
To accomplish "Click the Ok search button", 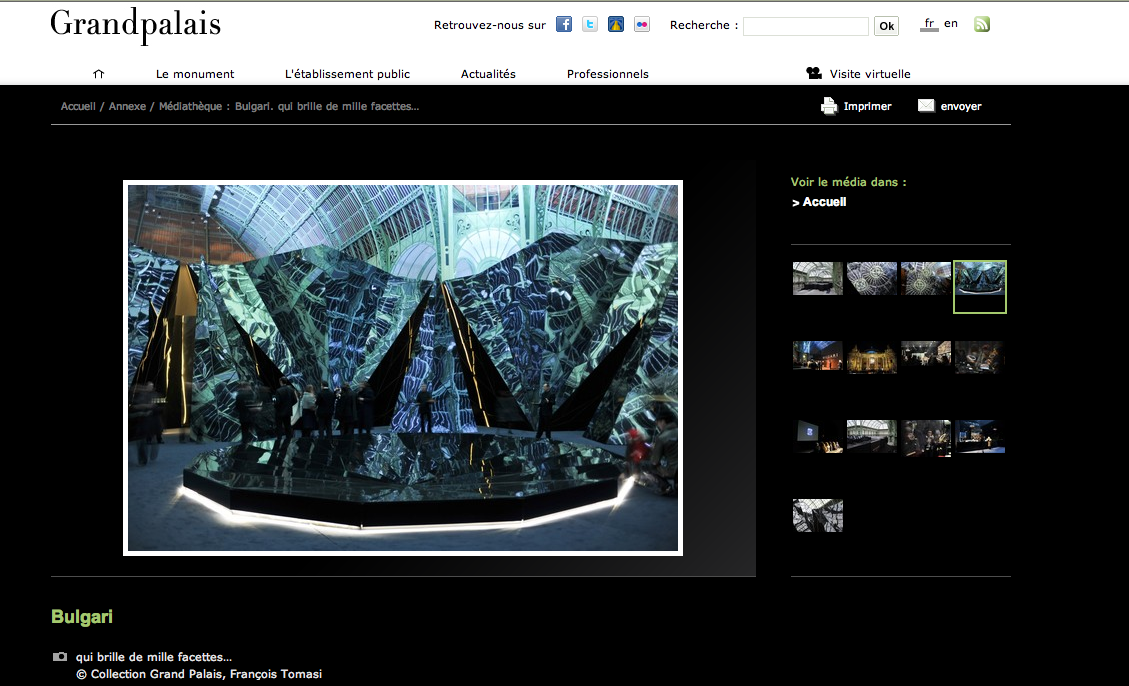I will [886, 26].
